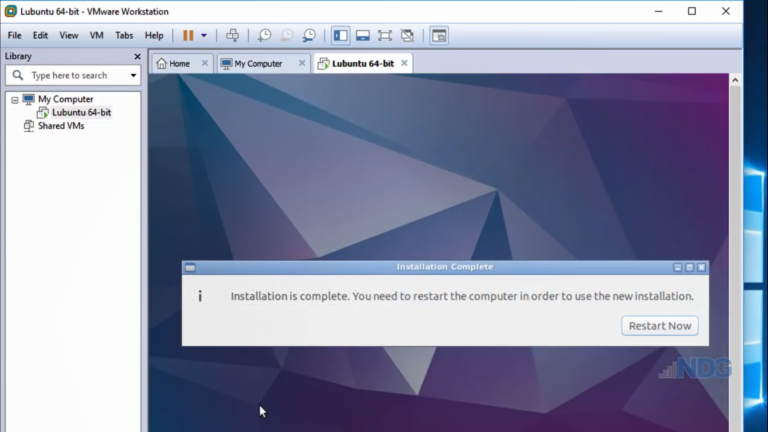Screen dimensions: 768x432
Task: Close the Library panel
Action: (137, 56)
